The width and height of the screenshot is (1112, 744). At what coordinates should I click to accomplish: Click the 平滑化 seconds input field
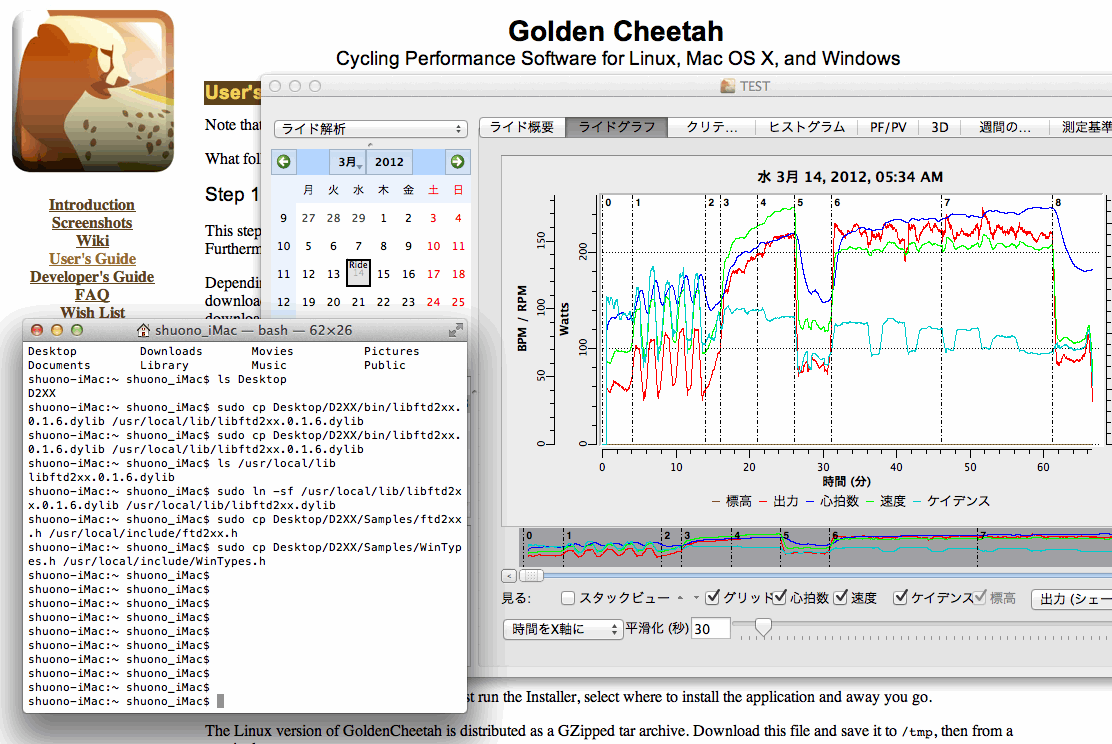click(711, 629)
